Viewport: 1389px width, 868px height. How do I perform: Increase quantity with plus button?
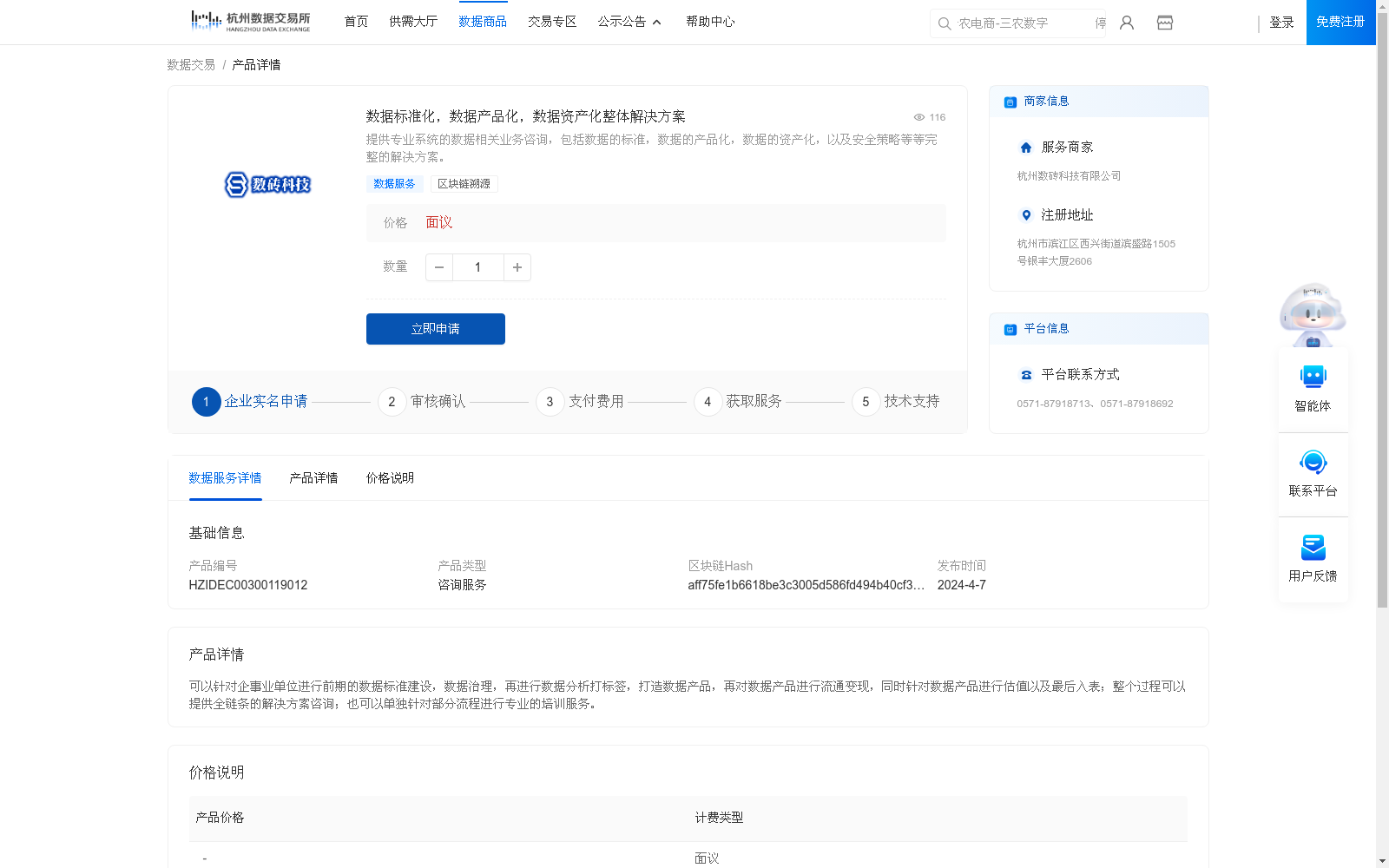click(517, 267)
